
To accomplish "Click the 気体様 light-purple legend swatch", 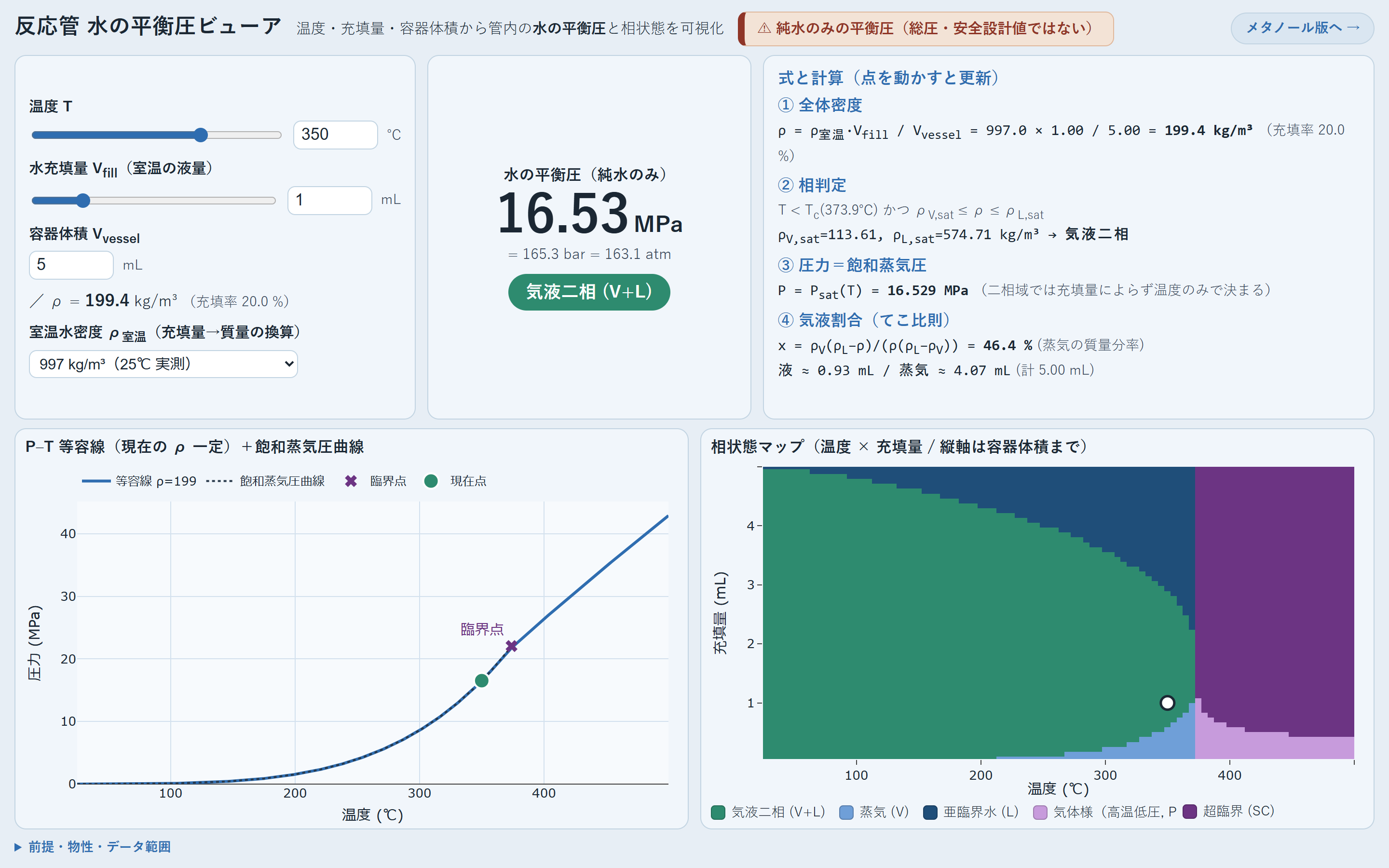I will coord(1040,813).
